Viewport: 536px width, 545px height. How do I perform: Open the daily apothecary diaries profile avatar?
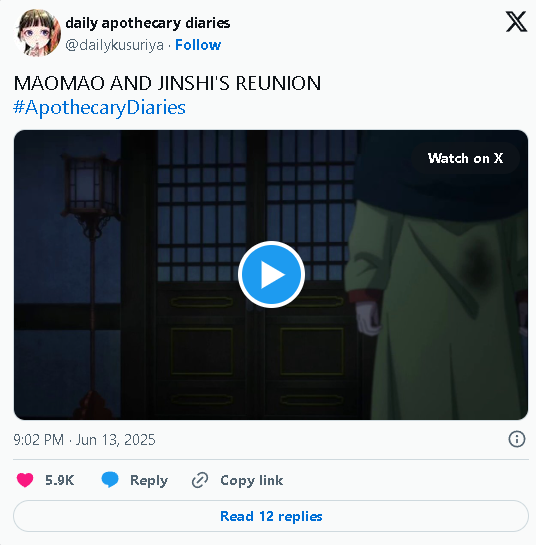38,33
